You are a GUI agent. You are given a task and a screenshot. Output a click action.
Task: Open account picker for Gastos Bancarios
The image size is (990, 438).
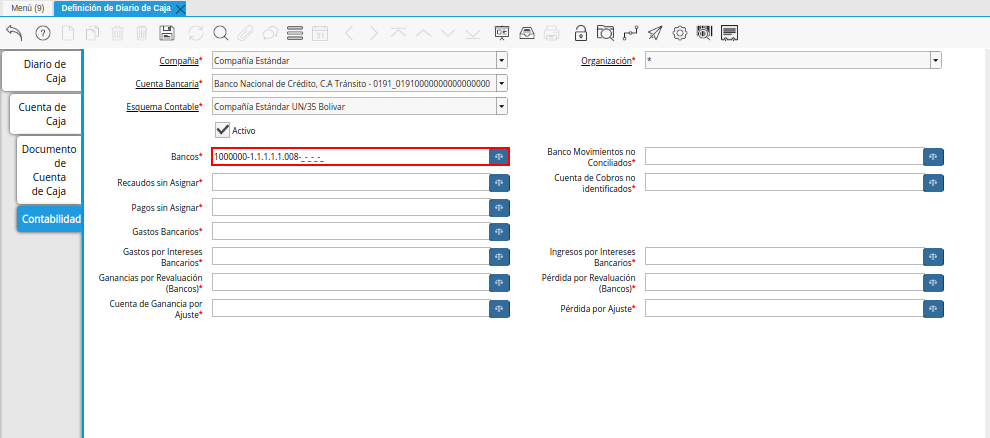pos(499,232)
